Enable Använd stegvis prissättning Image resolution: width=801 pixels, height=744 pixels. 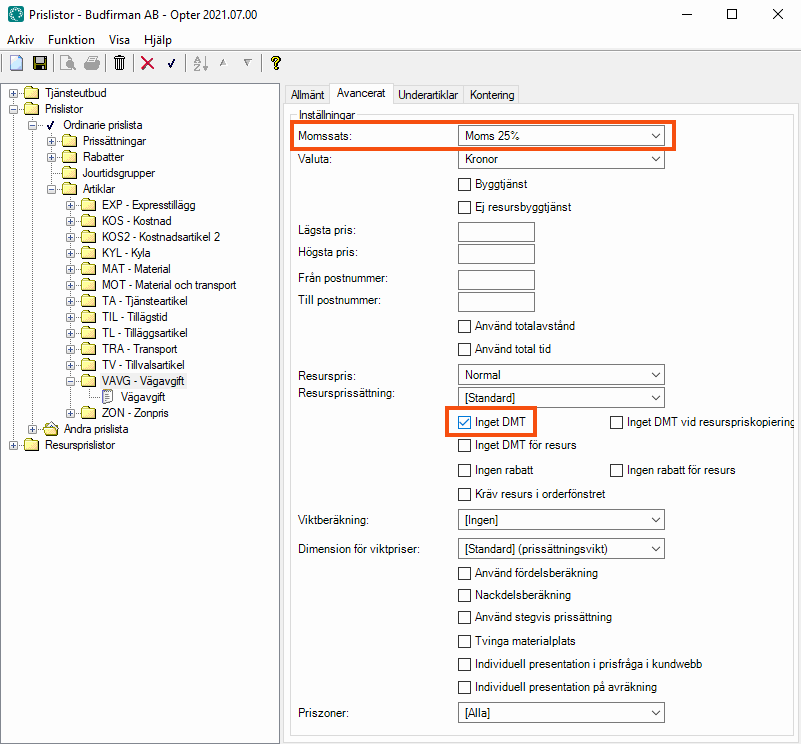(464, 618)
